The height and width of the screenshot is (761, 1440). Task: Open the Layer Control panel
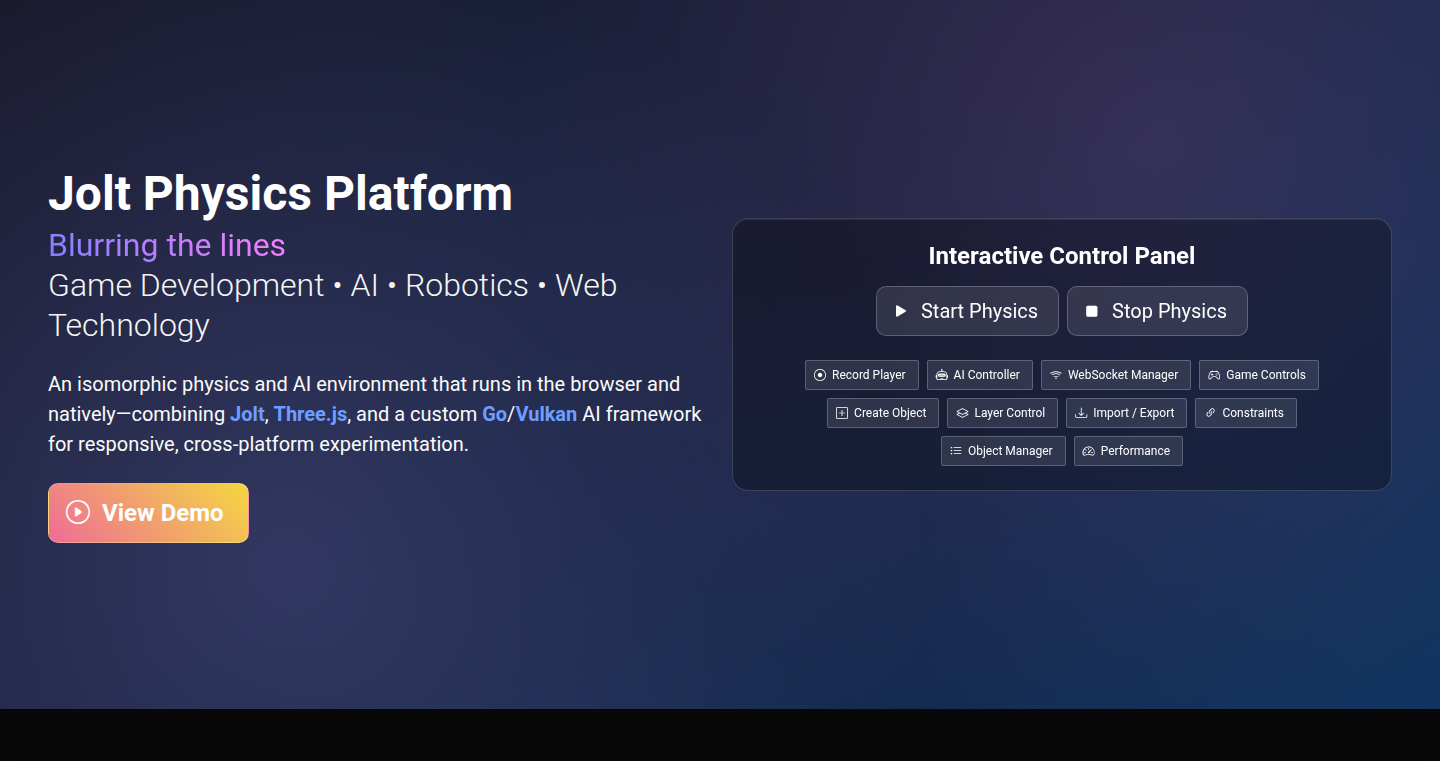pos(1002,413)
